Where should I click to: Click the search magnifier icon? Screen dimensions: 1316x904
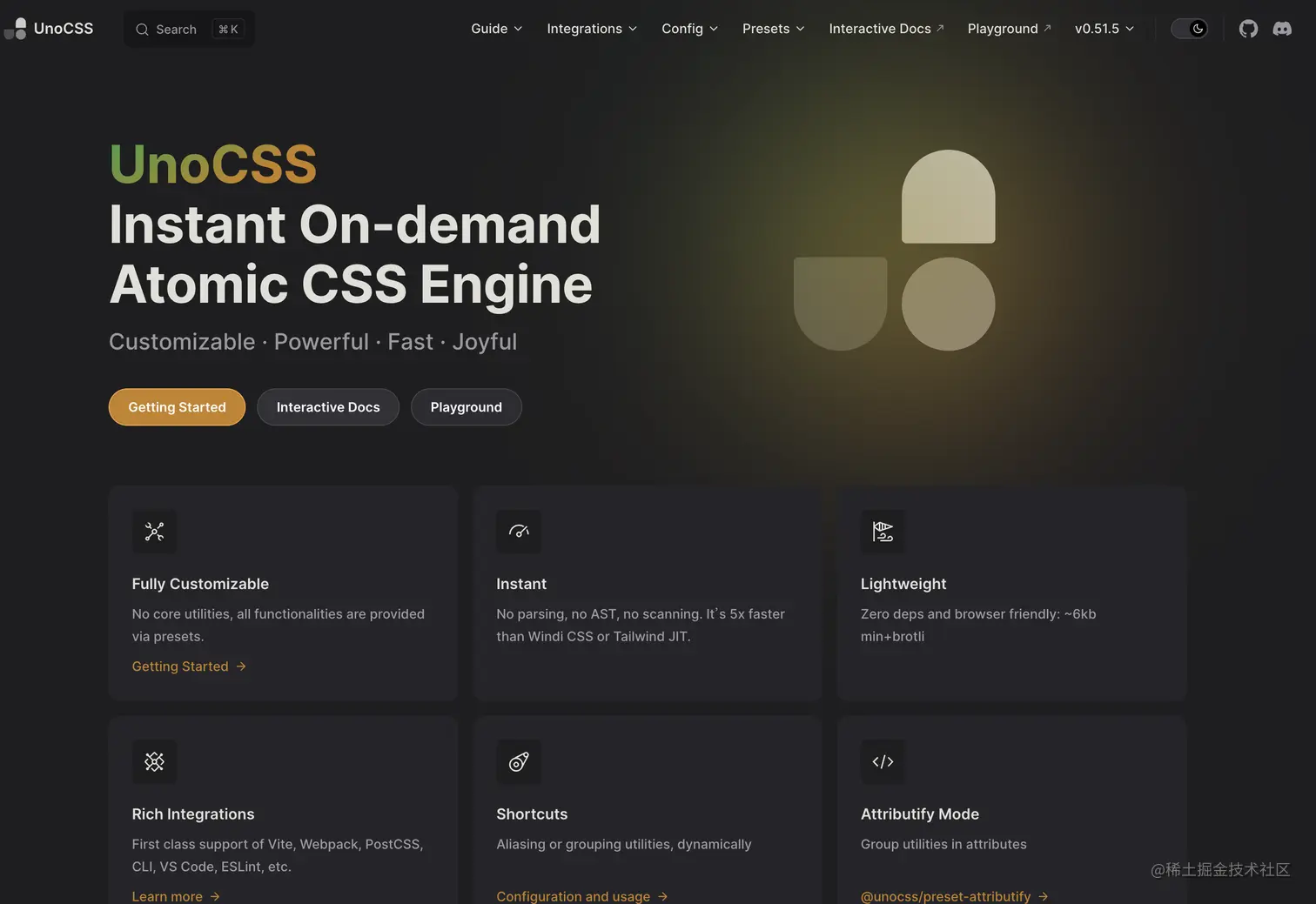point(142,30)
